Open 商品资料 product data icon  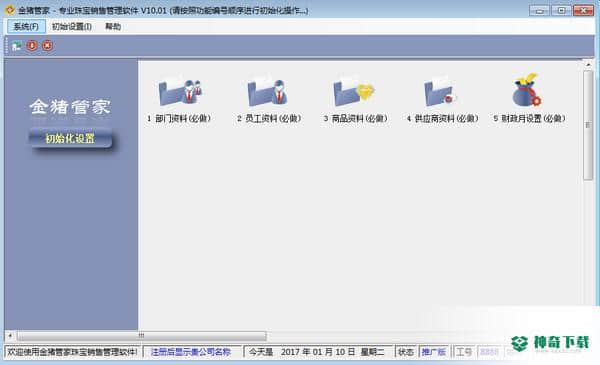[x=354, y=92]
